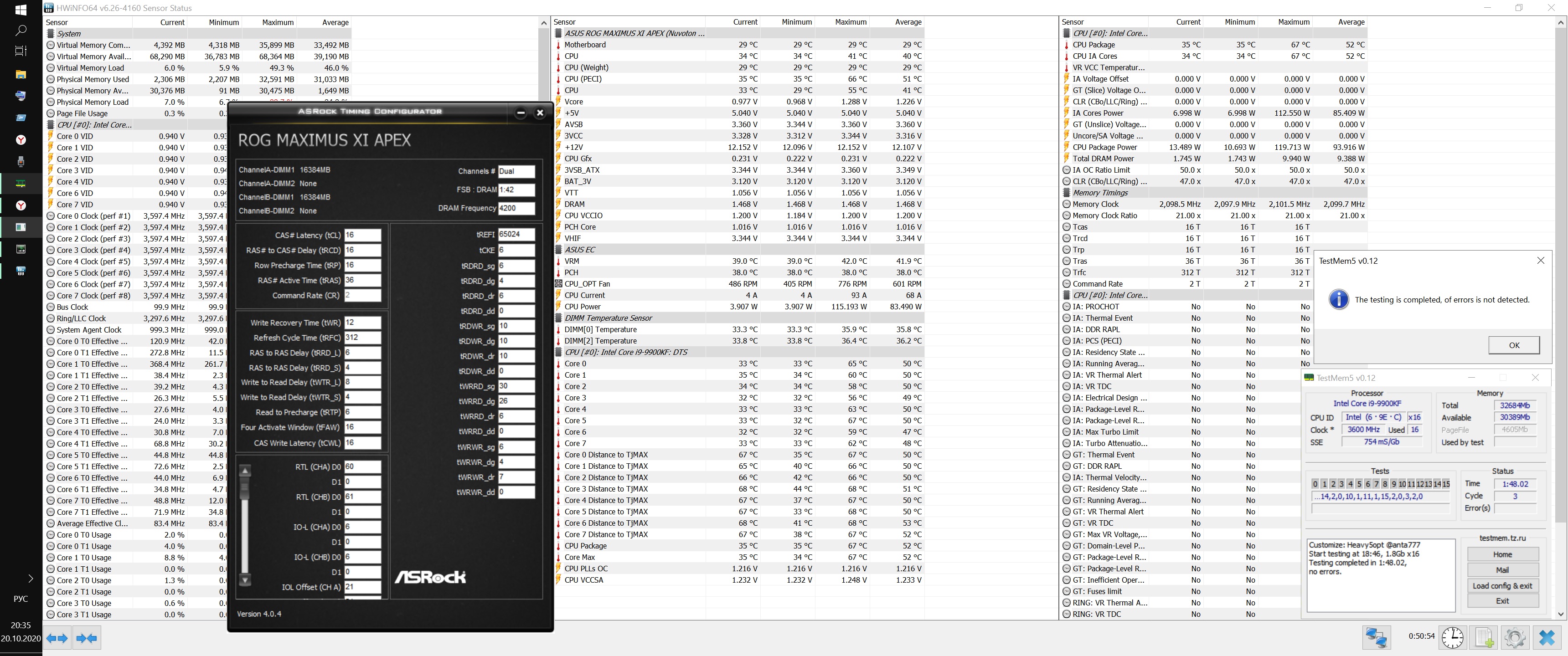Click the shrink columns arrows icon
This screenshot has height=656, width=1568.
[87, 638]
